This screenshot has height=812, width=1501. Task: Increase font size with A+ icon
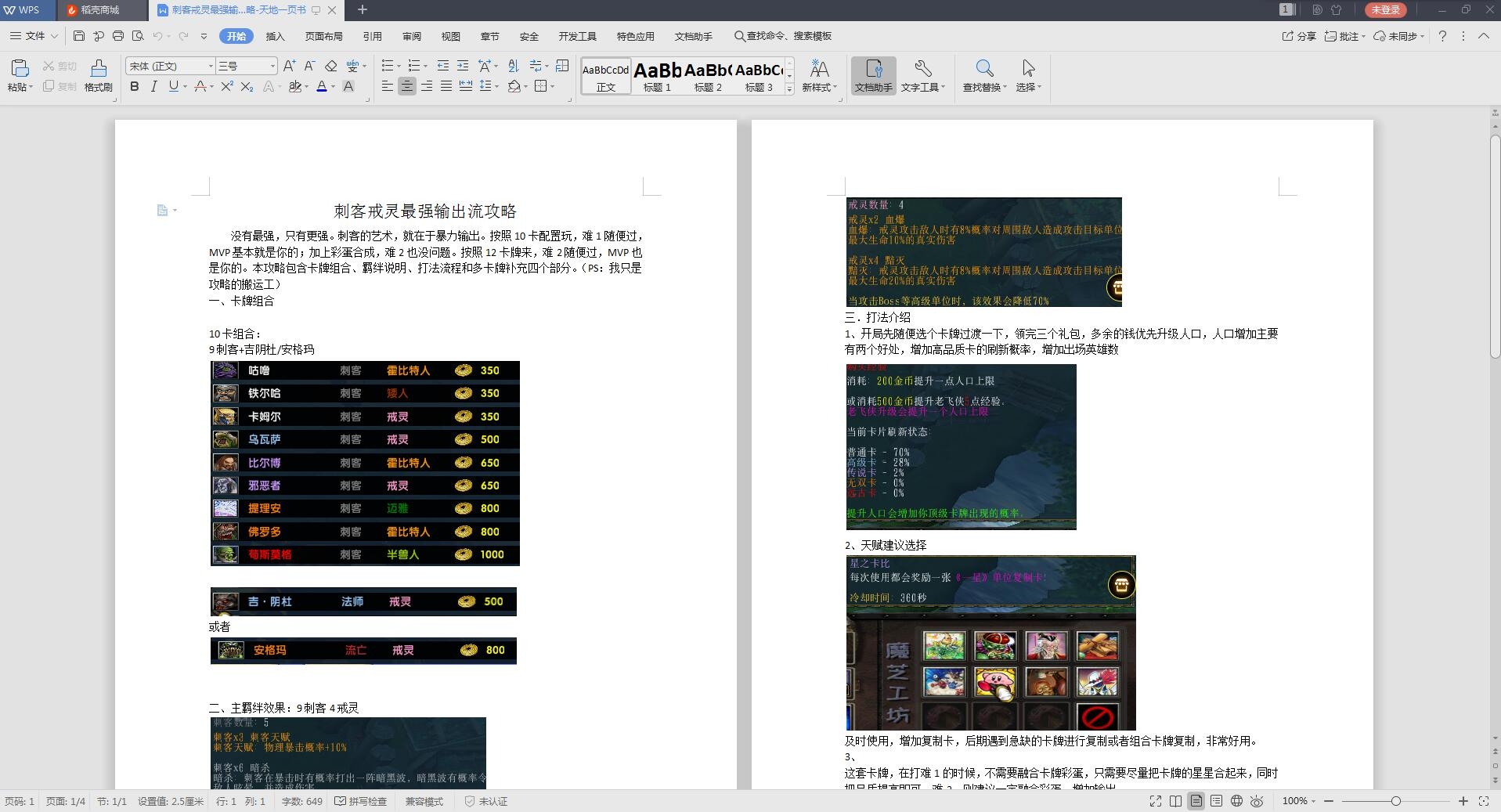[290, 66]
